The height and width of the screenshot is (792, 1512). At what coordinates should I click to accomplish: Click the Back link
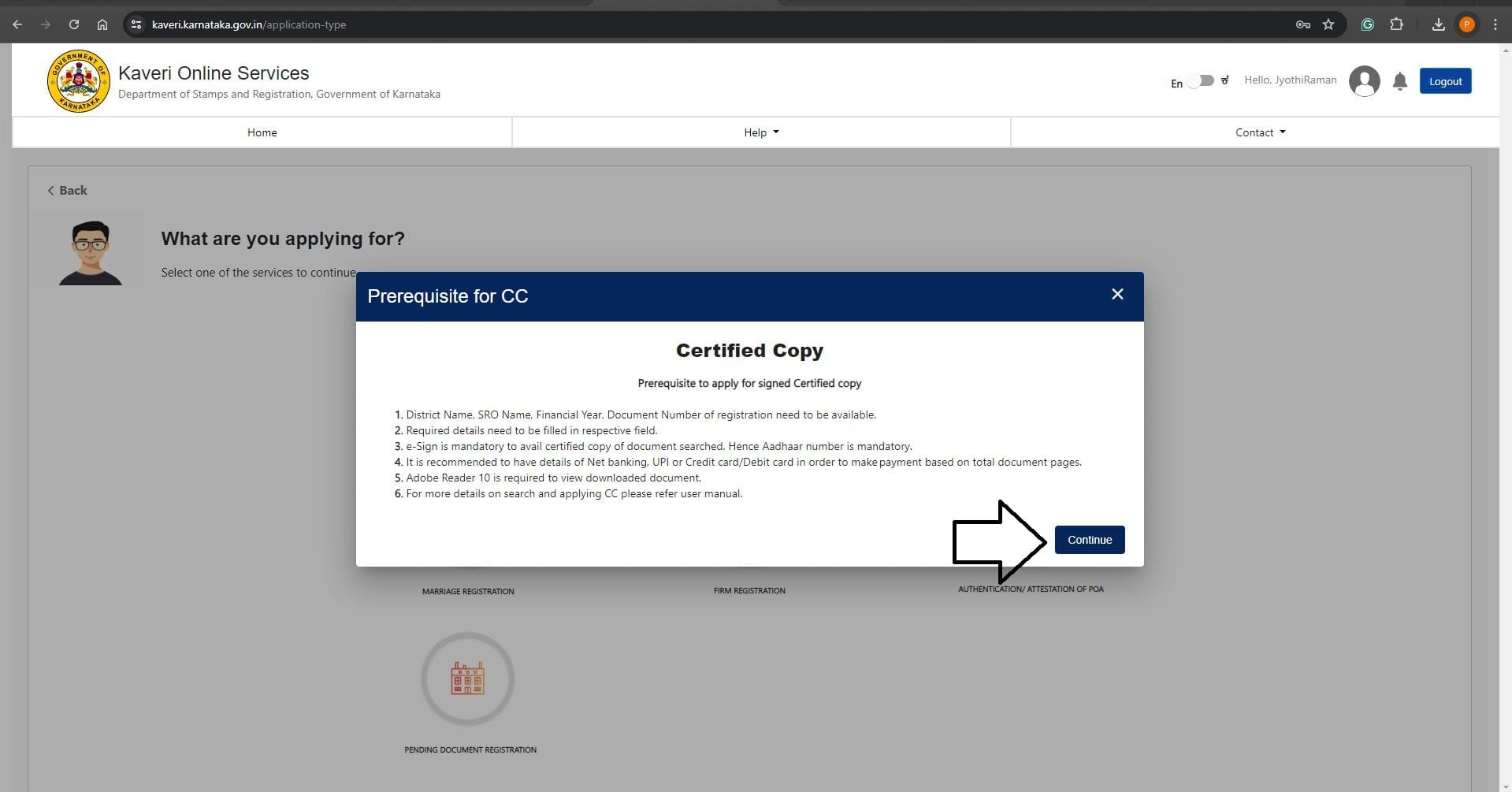pos(67,191)
